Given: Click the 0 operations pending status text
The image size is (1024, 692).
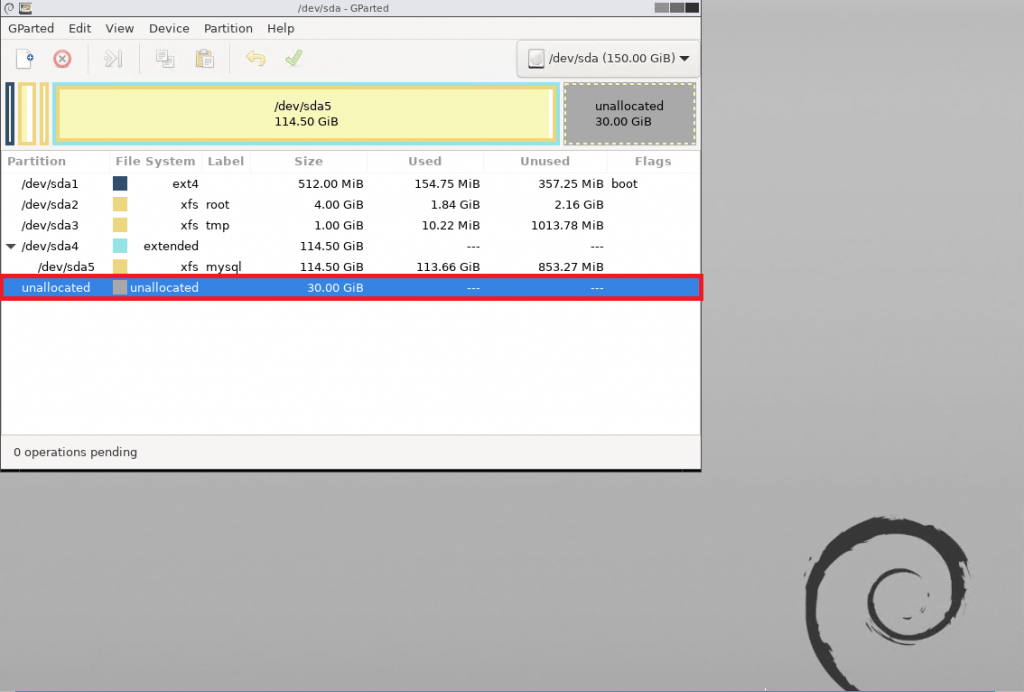Looking at the screenshot, I should coord(75,452).
